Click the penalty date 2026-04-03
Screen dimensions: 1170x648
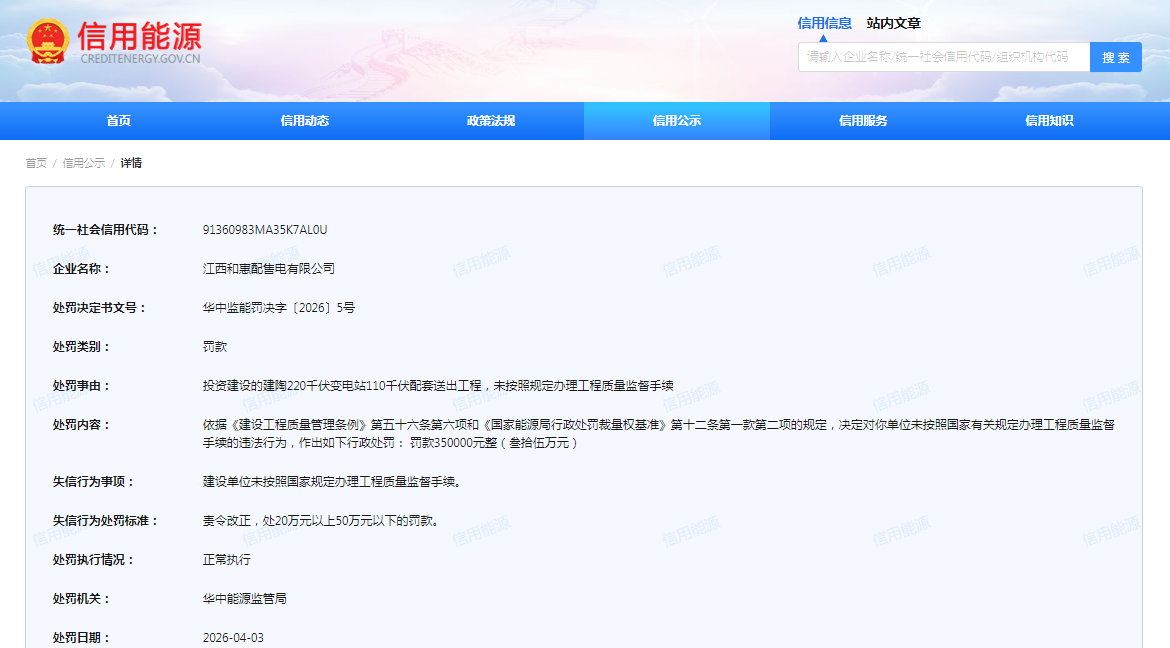233,637
